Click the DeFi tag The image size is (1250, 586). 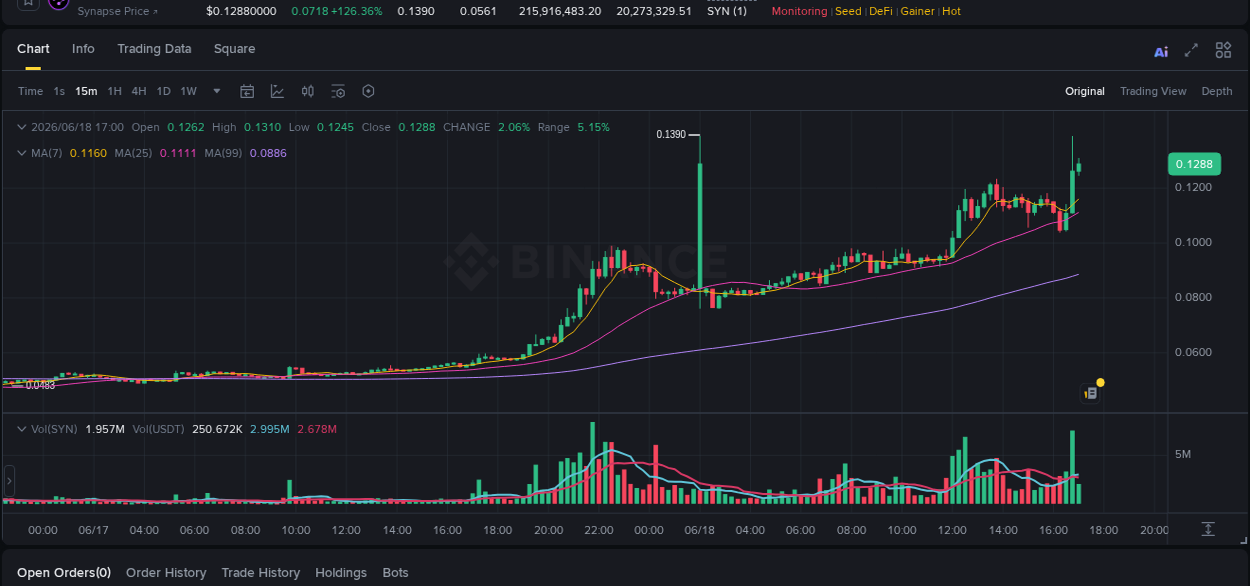(x=881, y=11)
